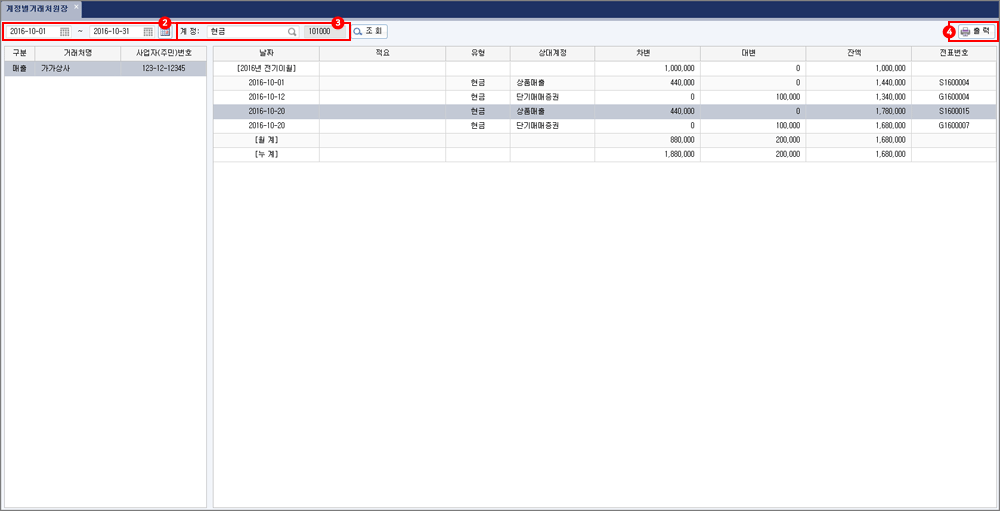The height and width of the screenshot is (511, 1000).
Task: Click the 차변 cumulative total 1,880,000
Action: [x=647, y=154]
